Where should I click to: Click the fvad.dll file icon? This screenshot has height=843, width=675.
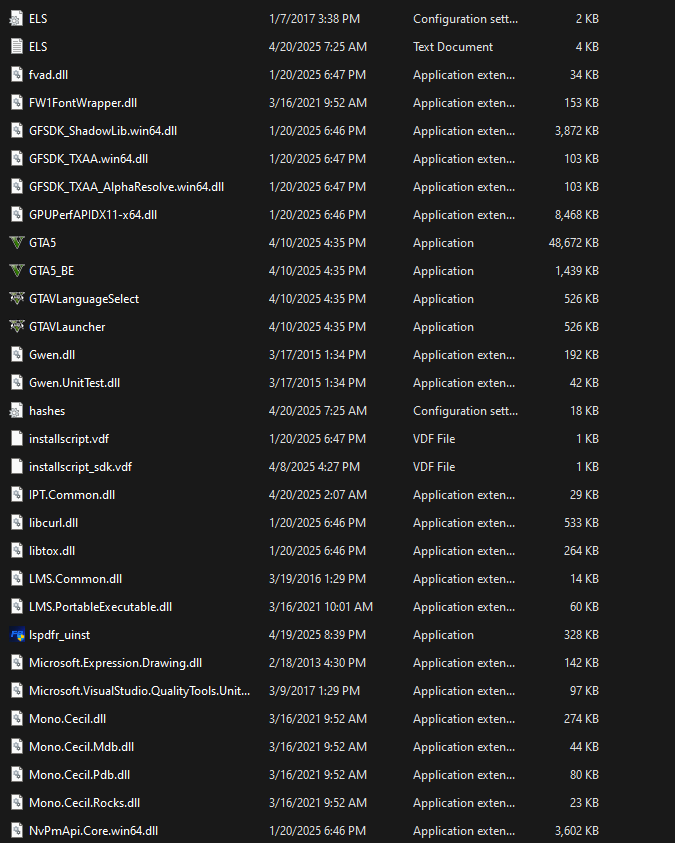17,75
